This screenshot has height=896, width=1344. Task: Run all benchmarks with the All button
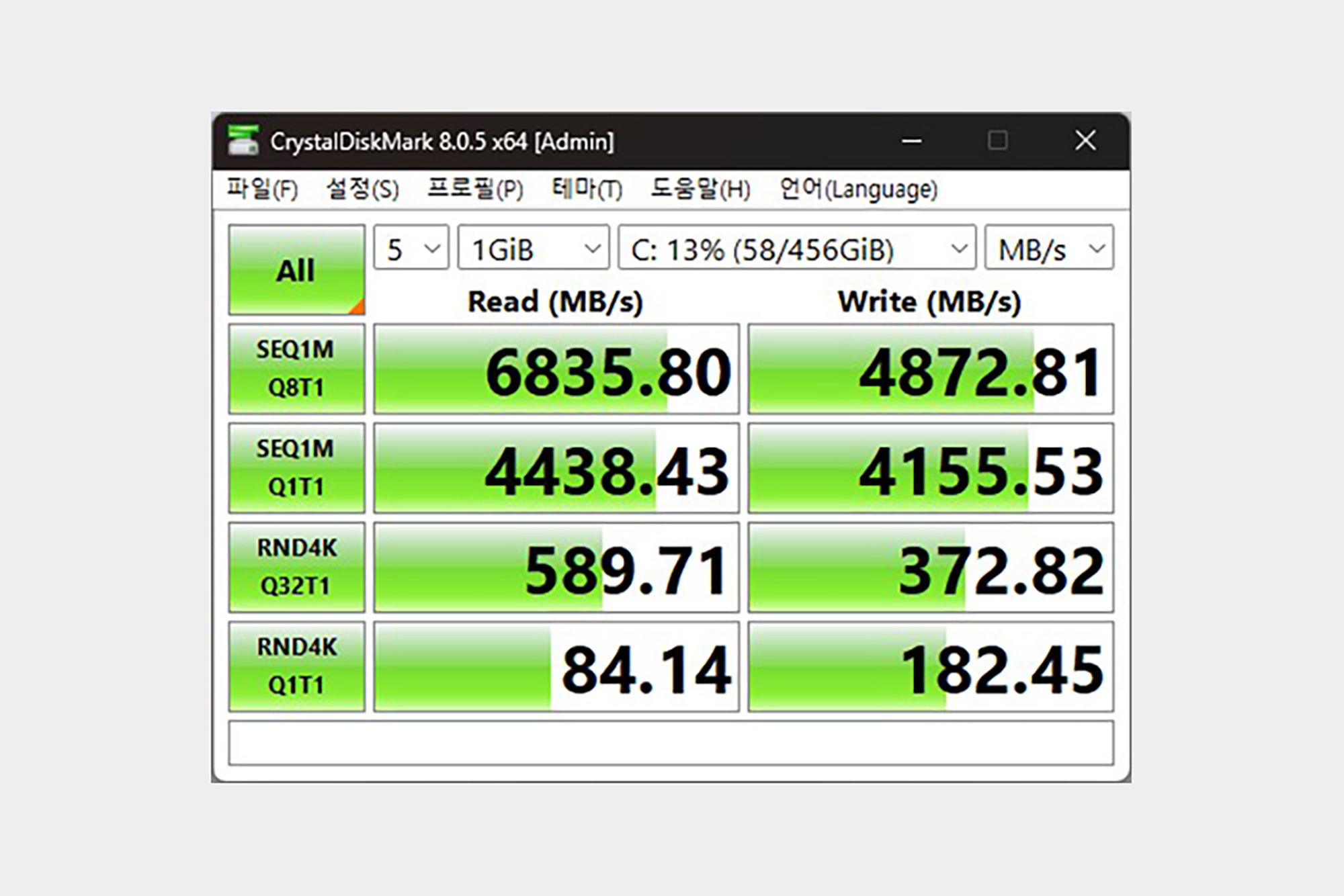point(296,270)
